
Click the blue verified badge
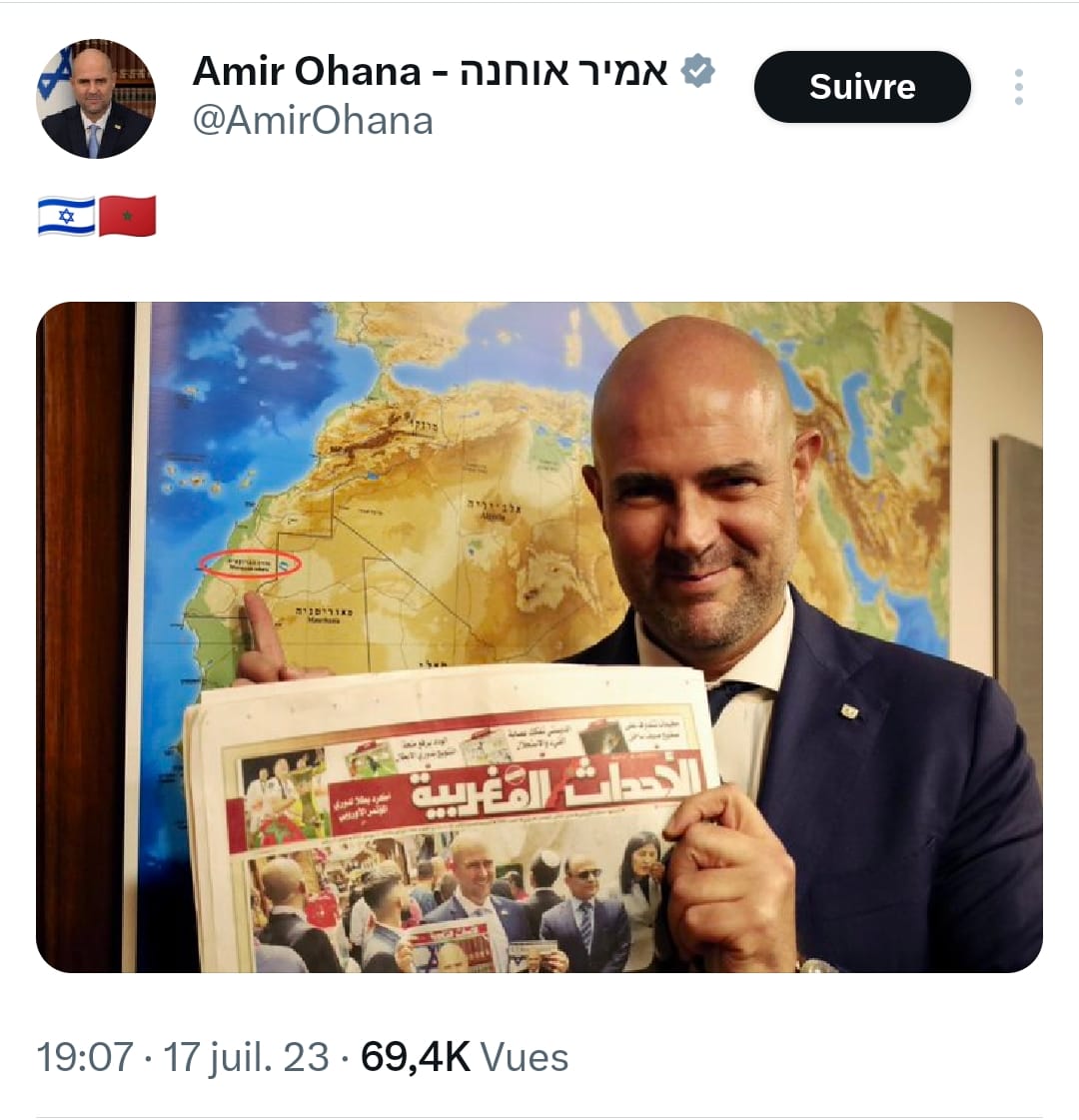click(x=697, y=71)
